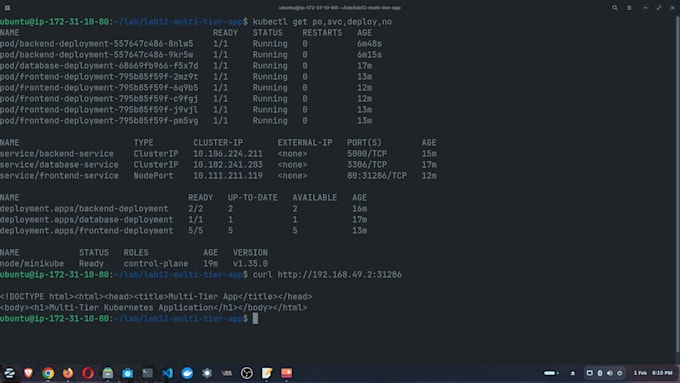The image size is (680, 383).
Task: Click node/minikube name
Action: tap(32, 263)
